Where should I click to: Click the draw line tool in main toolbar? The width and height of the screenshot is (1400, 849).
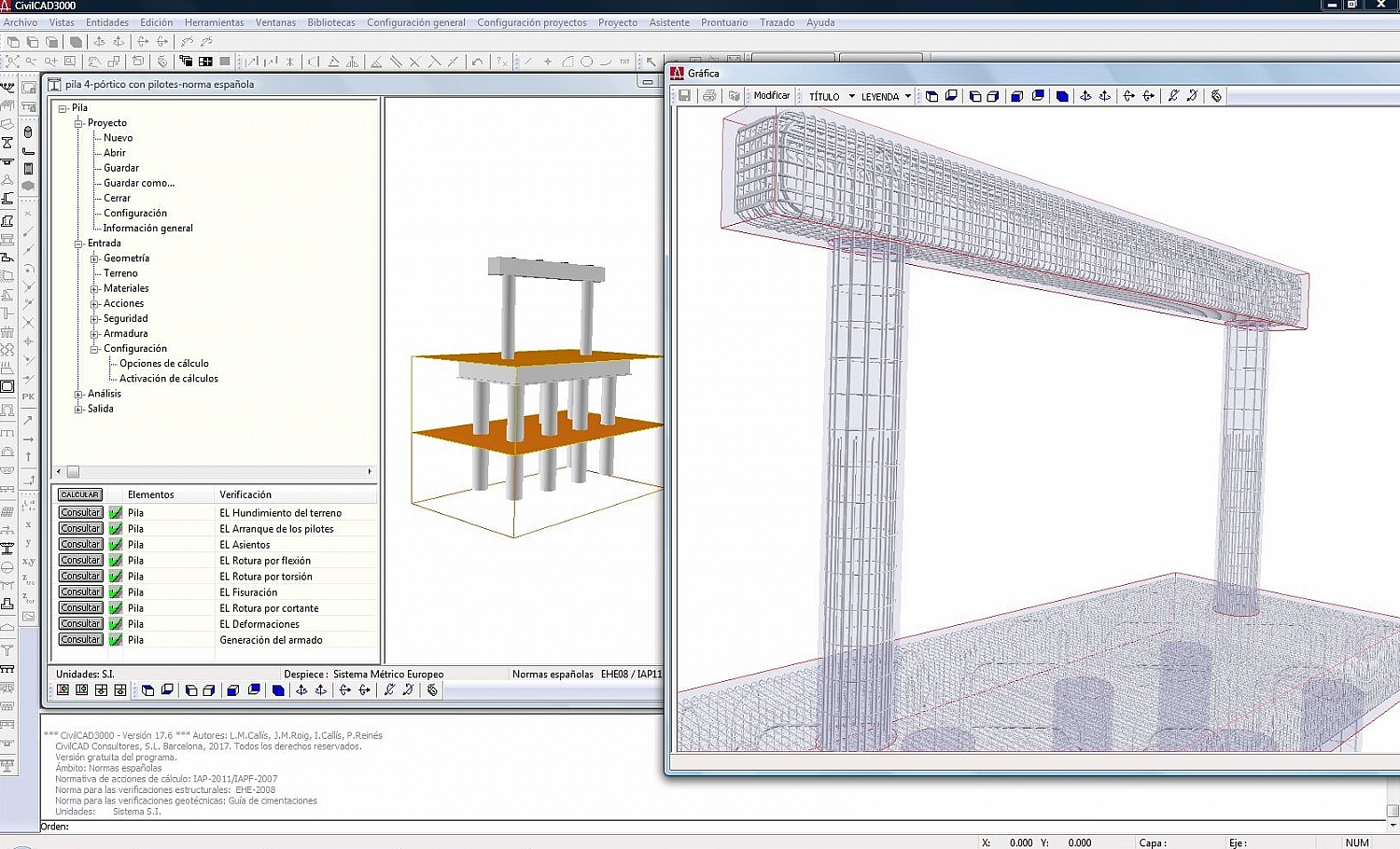528,62
